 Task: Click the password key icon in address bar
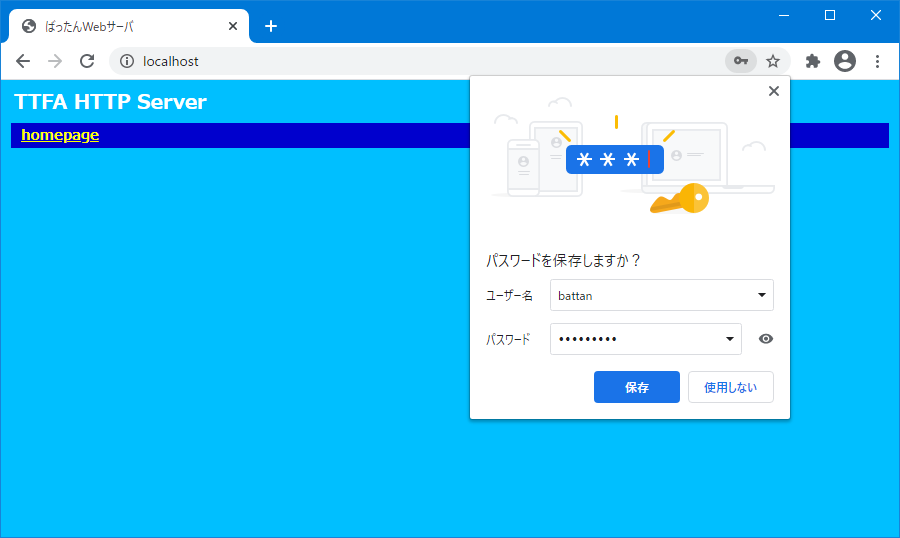[x=741, y=61]
